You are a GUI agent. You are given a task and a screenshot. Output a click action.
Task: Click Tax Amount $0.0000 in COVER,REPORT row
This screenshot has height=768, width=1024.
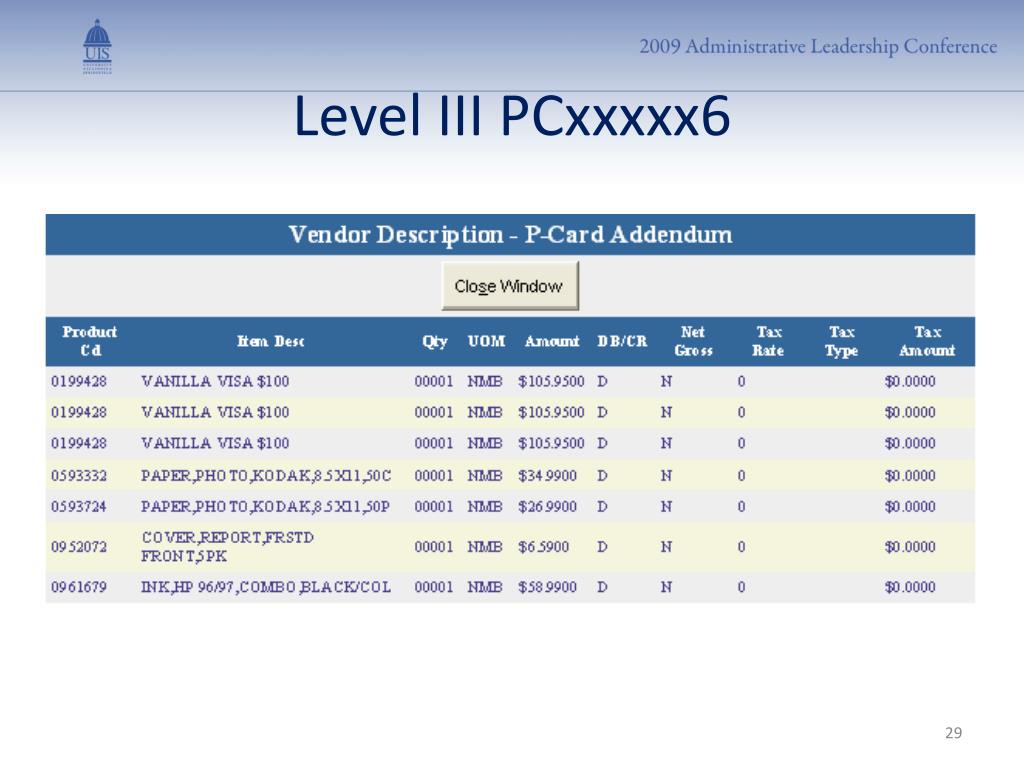[910, 547]
